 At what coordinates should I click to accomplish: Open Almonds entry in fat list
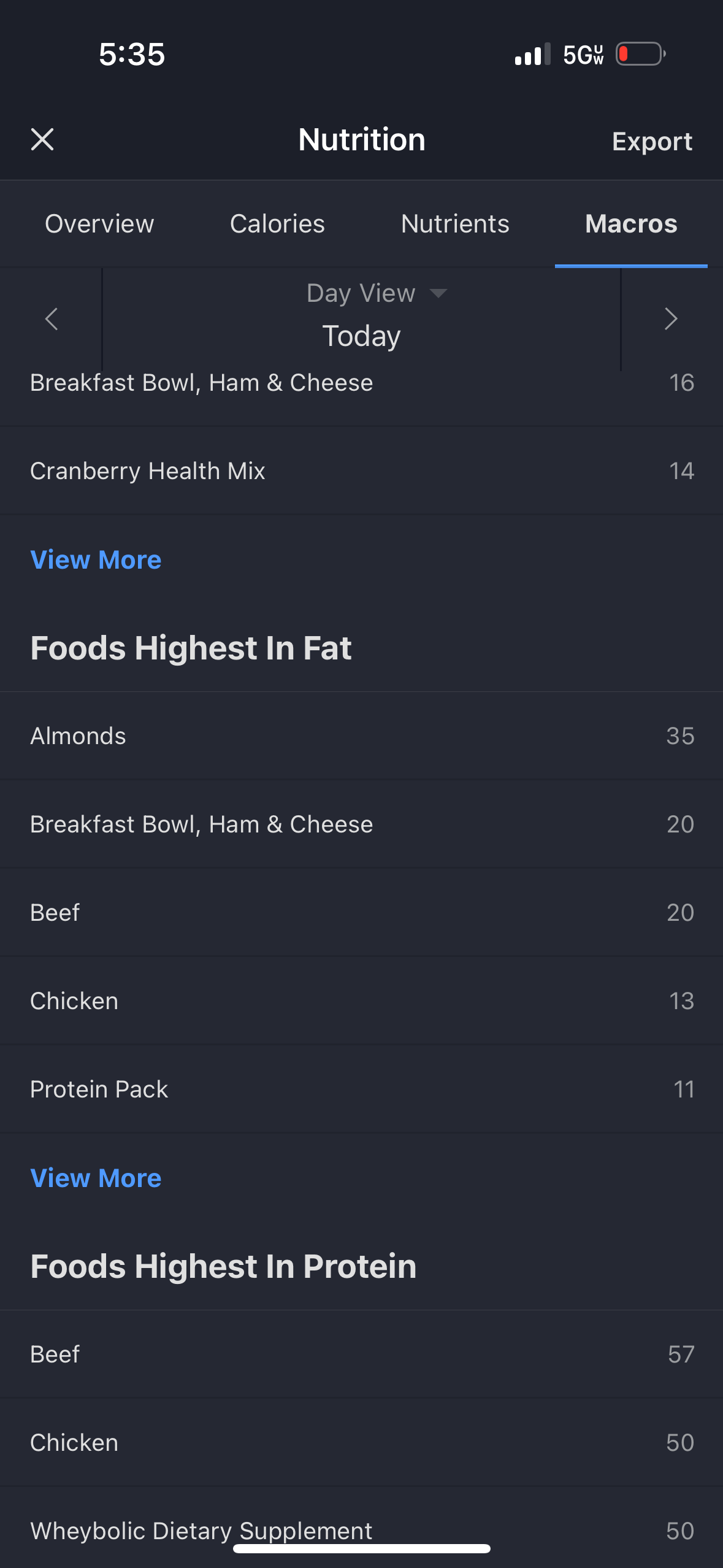point(361,736)
